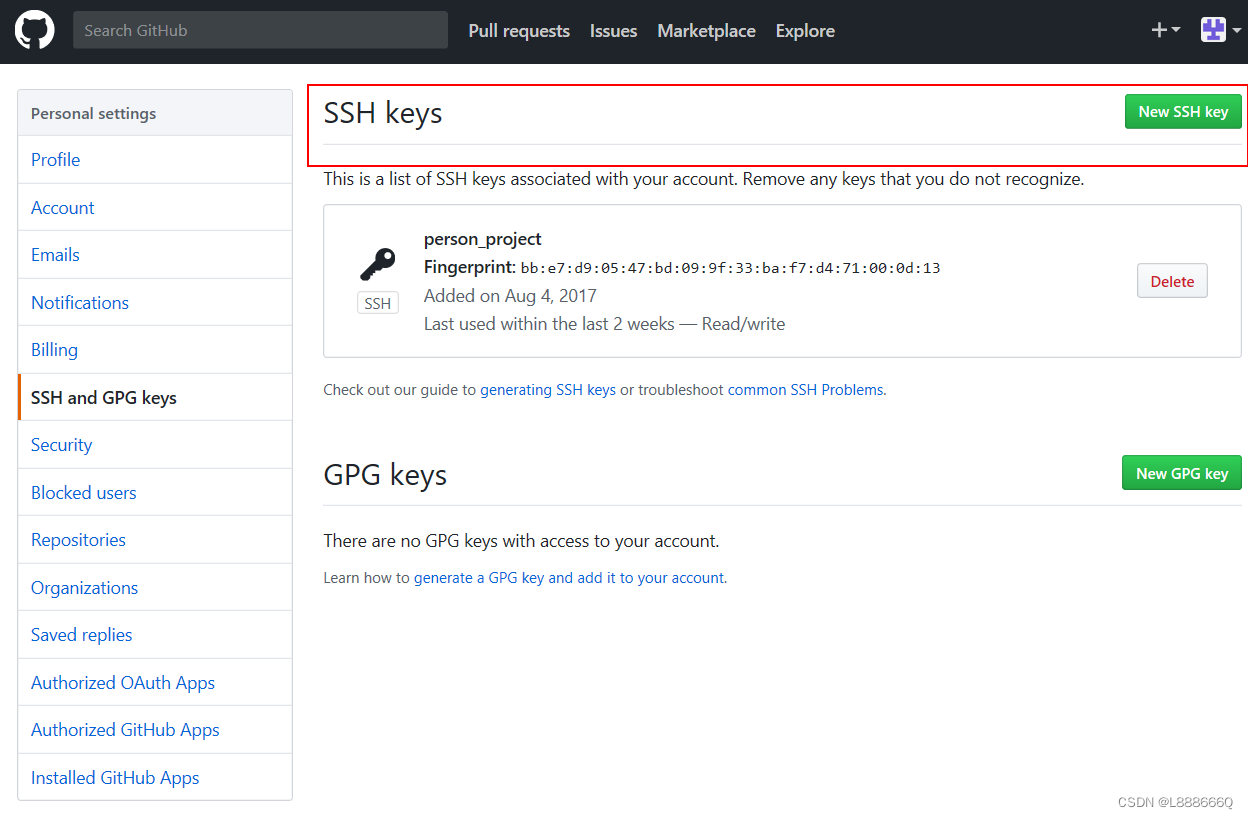1248x819 pixels.
Task: Click the Added on Aug 4, 2017 text
Action: tap(510, 296)
